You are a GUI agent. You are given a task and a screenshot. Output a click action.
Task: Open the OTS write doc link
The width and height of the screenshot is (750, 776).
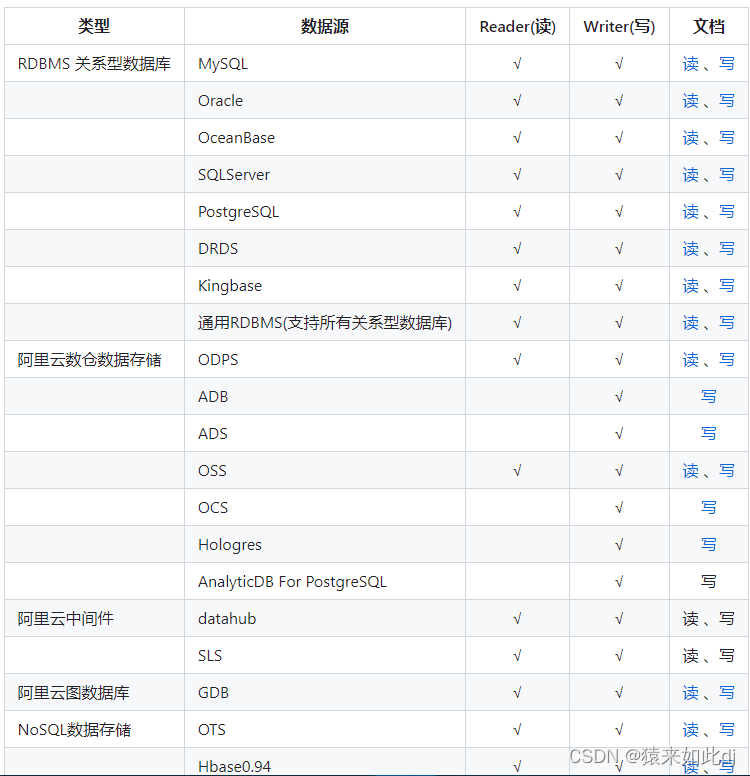(x=727, y=729)
